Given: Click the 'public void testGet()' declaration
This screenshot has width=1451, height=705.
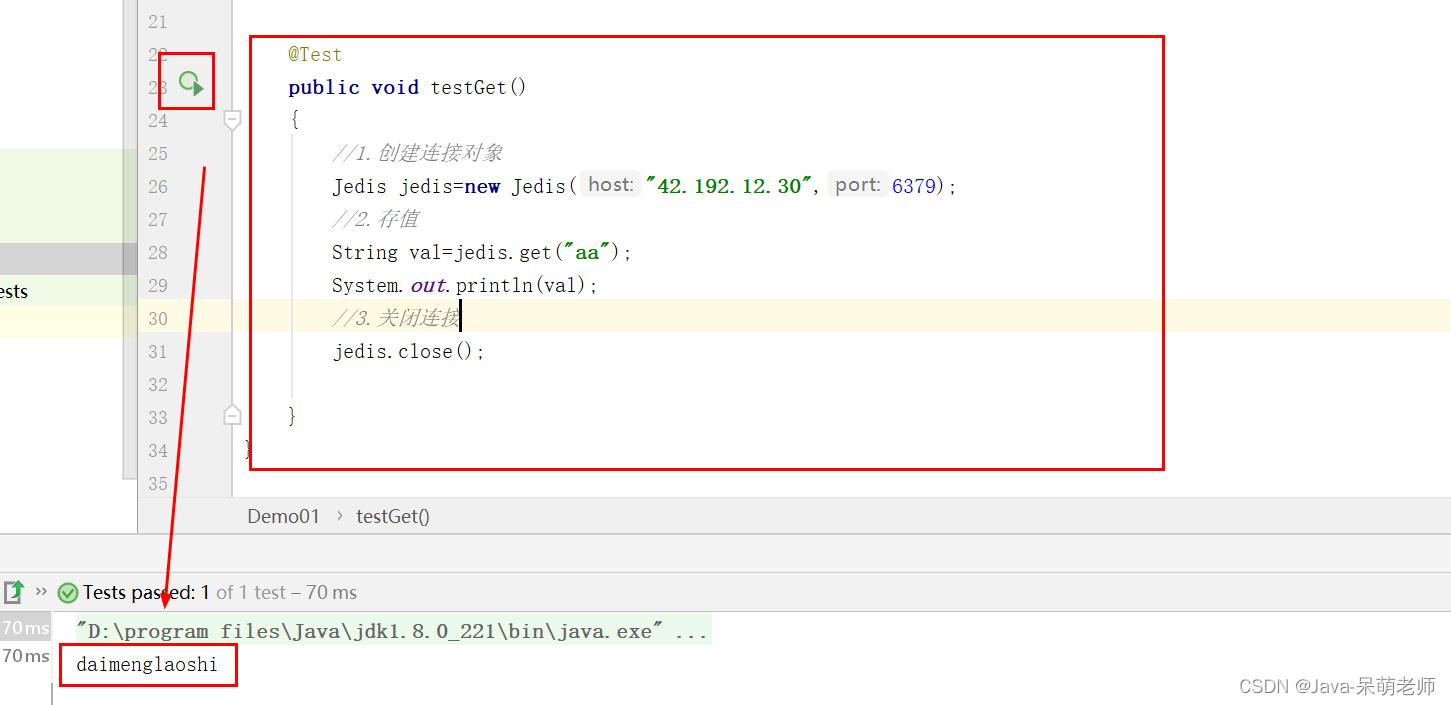Looking at the screenshot, I should click(407, 87).
